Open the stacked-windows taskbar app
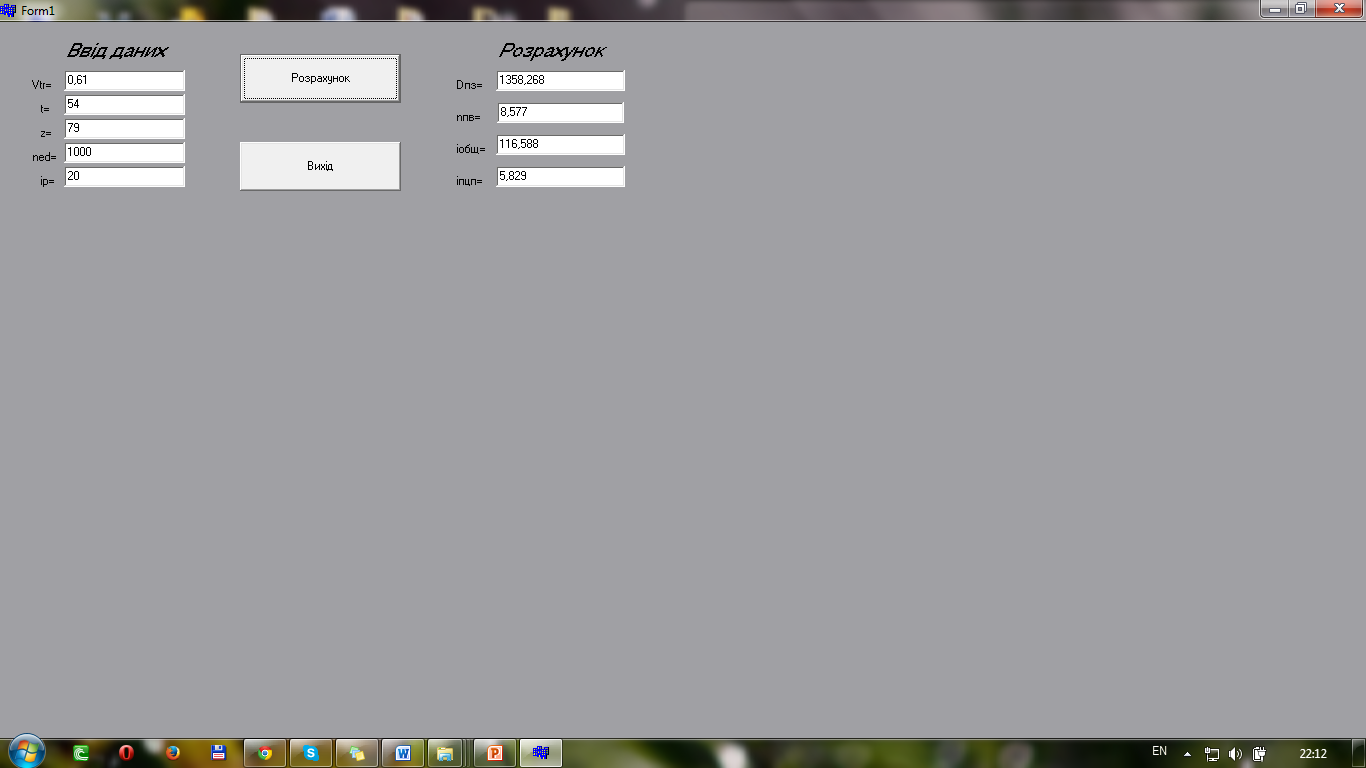This screenshot has height=768, width=1366. pos(357,753)
